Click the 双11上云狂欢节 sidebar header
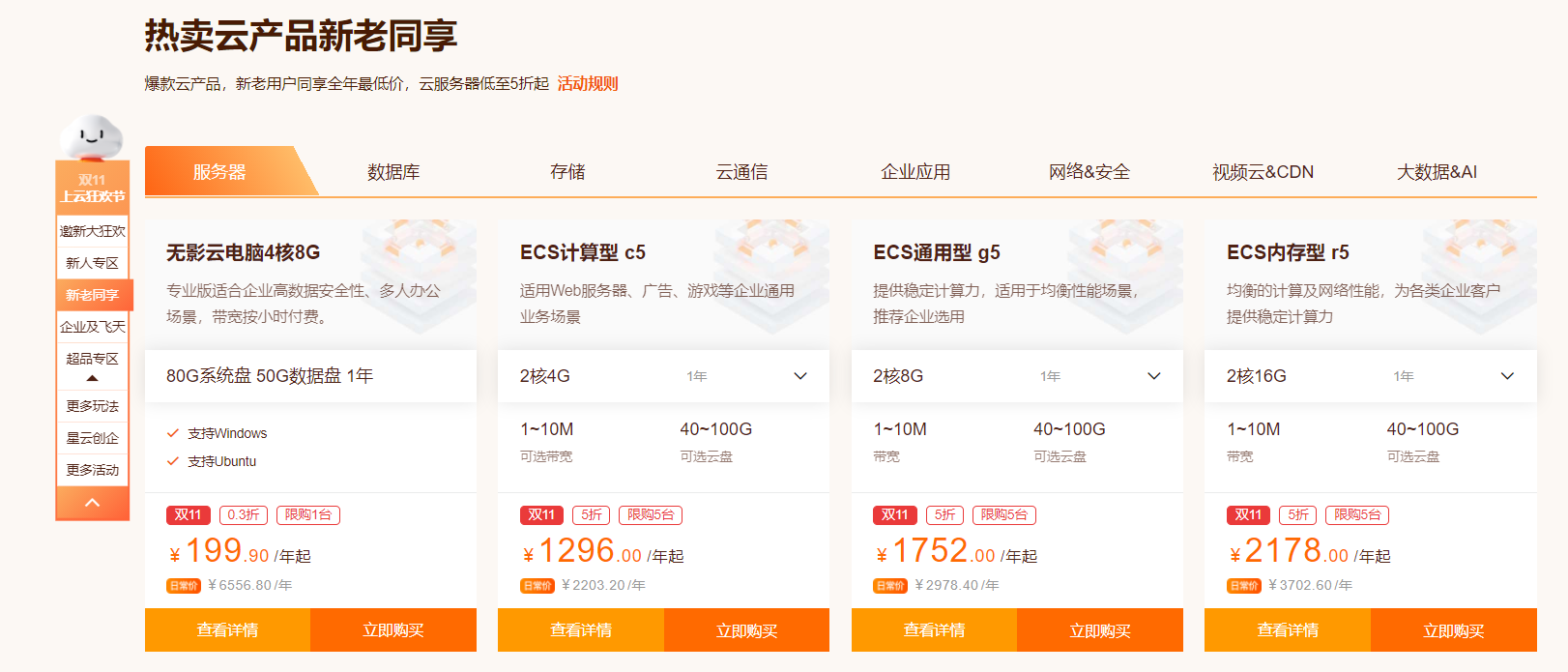1568x672 pixels. coord(93,188)
